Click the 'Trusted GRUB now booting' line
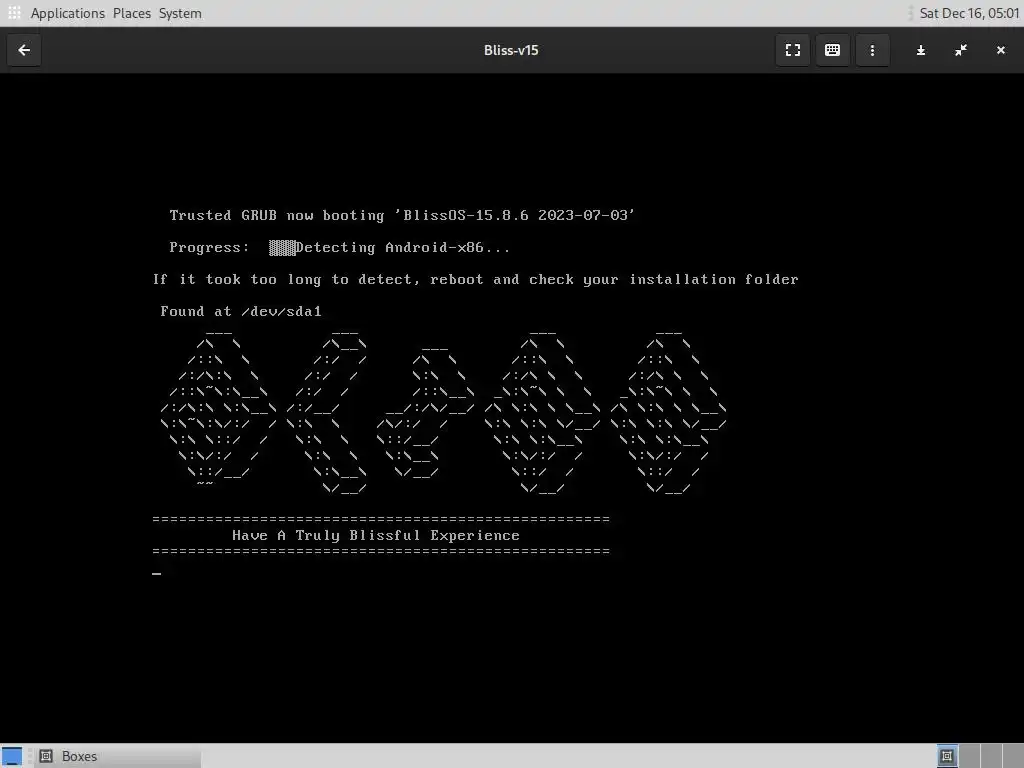The width and height of the screenshot is (1024, 768). pos(402,216)
